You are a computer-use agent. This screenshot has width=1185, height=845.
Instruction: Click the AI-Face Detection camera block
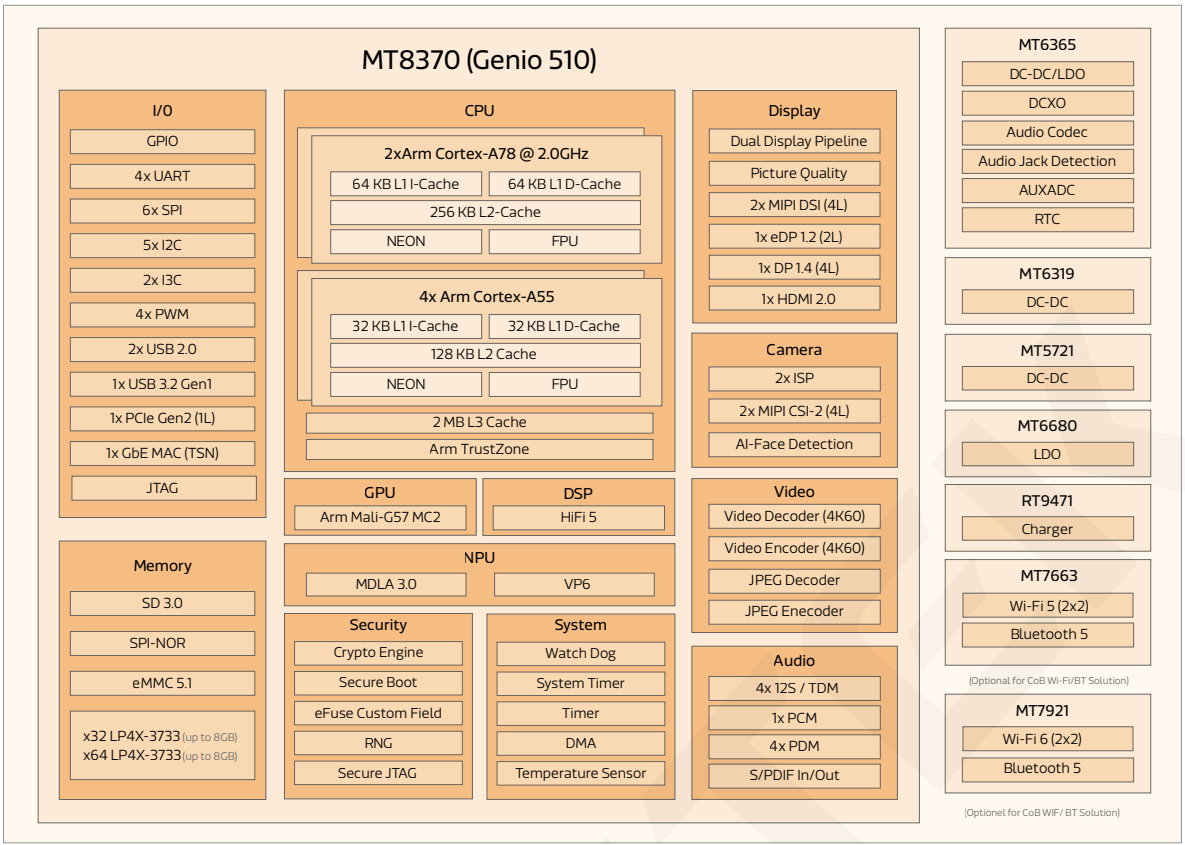794,444
